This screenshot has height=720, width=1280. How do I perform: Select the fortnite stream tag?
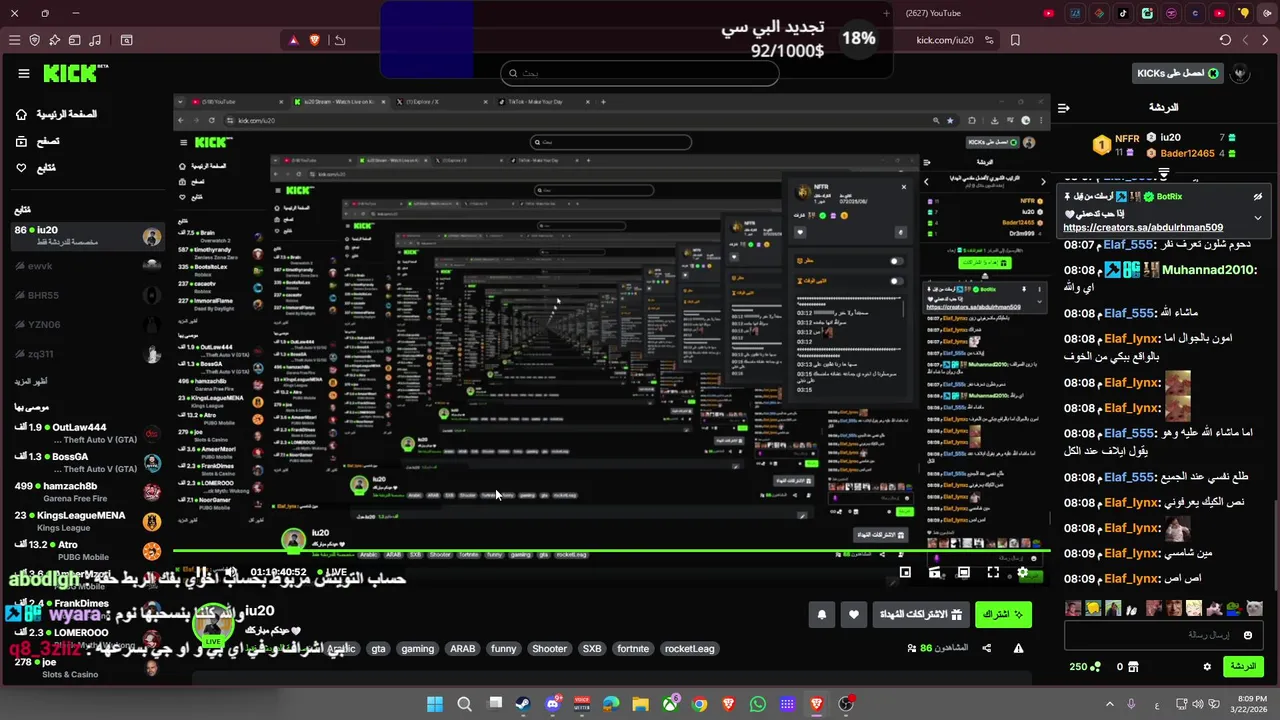click(x=633, y=648)
